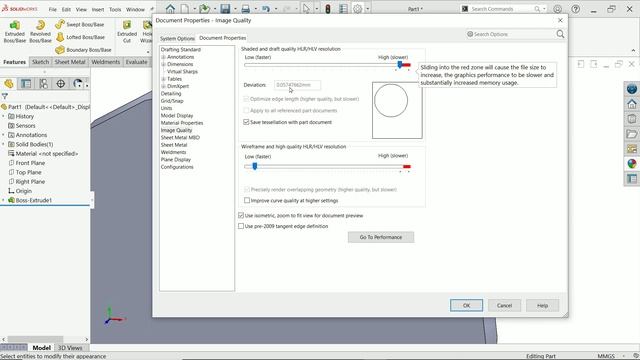The width and height of the screenshot is (640, 360).
Task: Click the user login icon in title bar
Action: pyautogui.click(x=558, y=9)
